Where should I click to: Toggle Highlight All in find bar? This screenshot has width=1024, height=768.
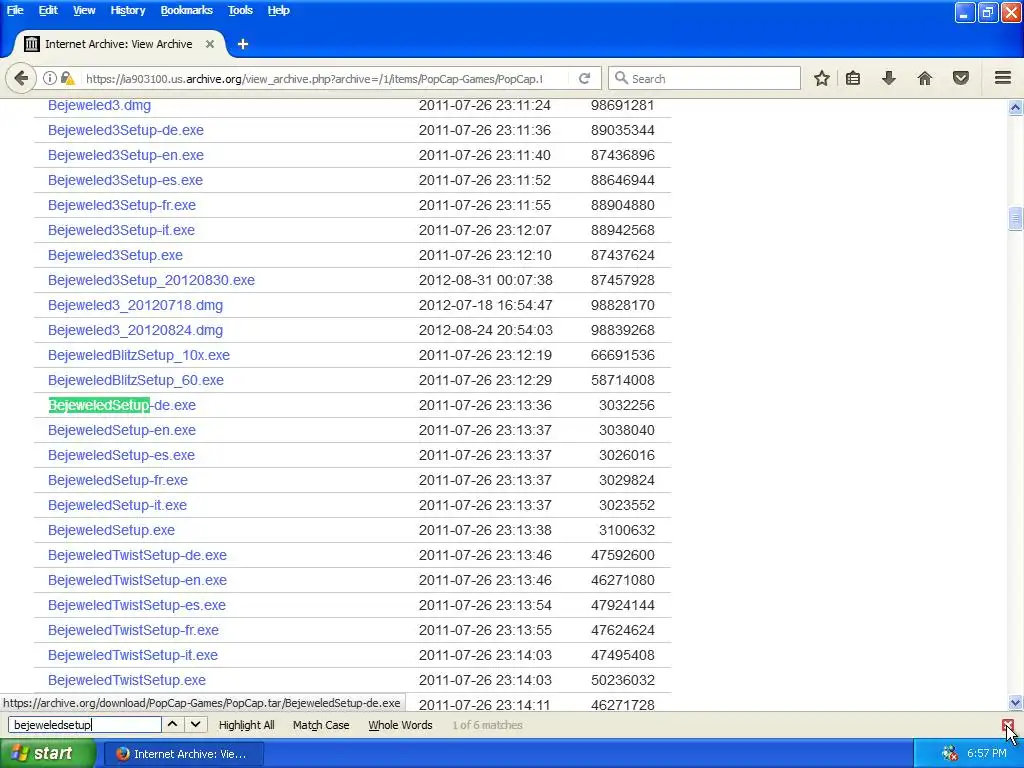246,725
